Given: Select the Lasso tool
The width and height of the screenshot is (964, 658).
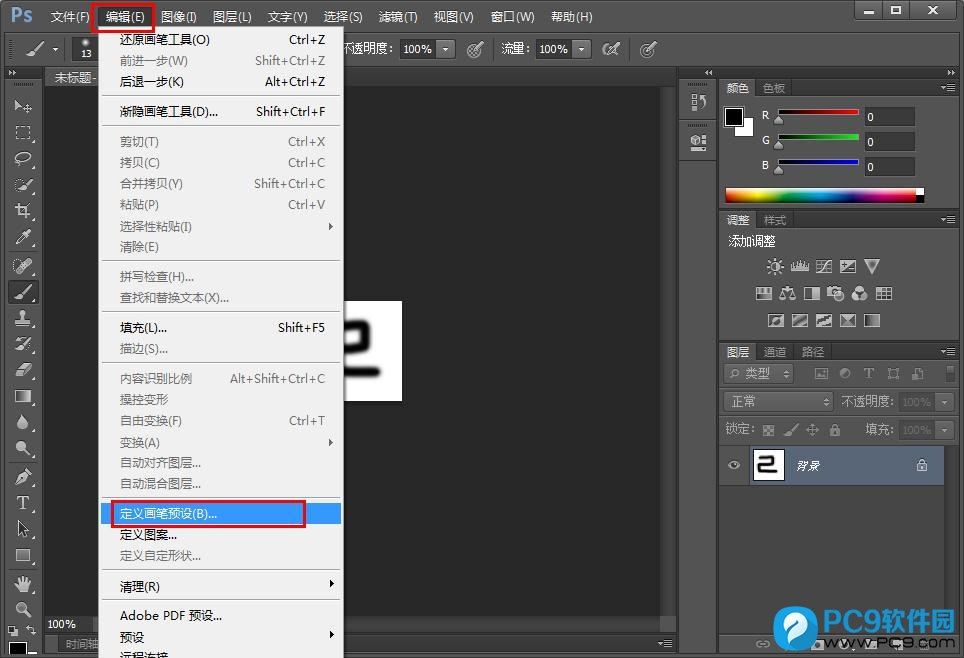Looking at the screenshot, I should [23, 159].
